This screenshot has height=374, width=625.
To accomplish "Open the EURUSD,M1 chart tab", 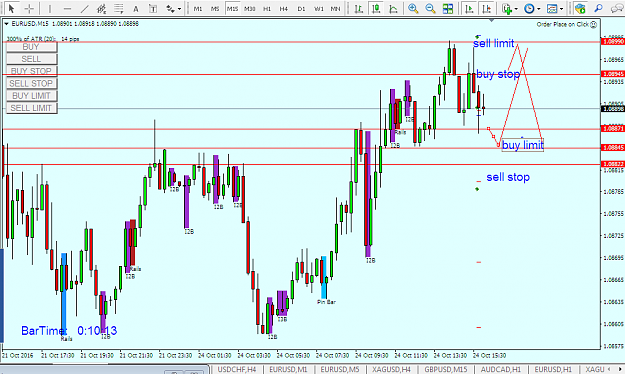I will point(288,370).
